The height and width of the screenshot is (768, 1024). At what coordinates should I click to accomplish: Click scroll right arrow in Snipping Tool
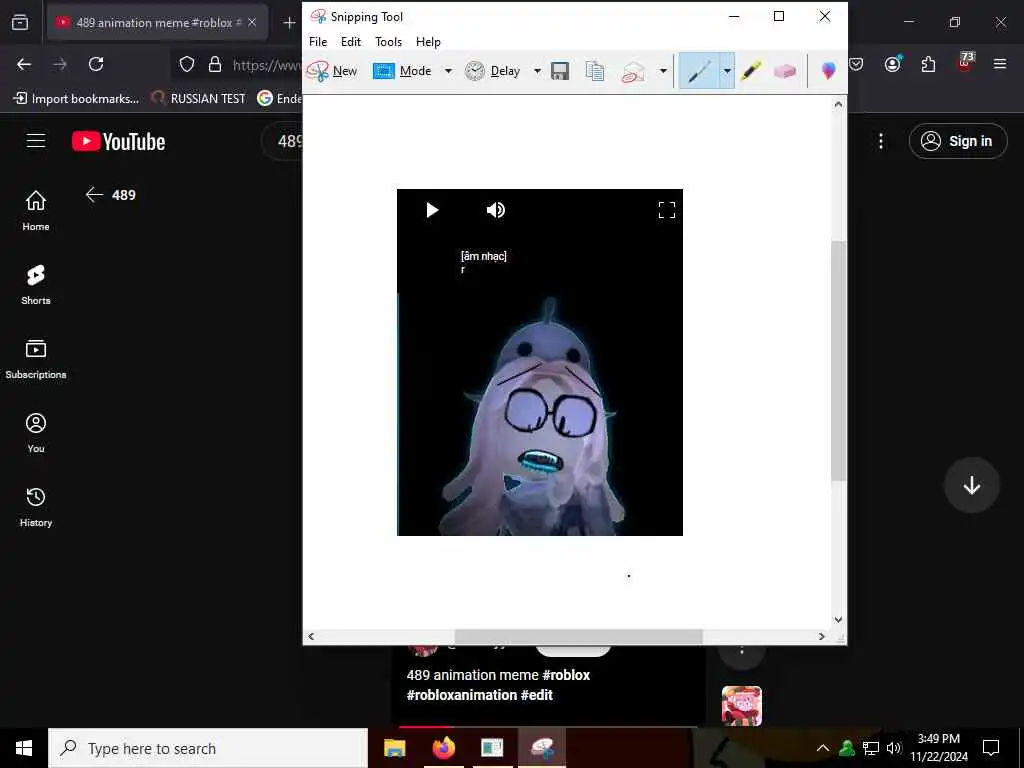[822, 636]
